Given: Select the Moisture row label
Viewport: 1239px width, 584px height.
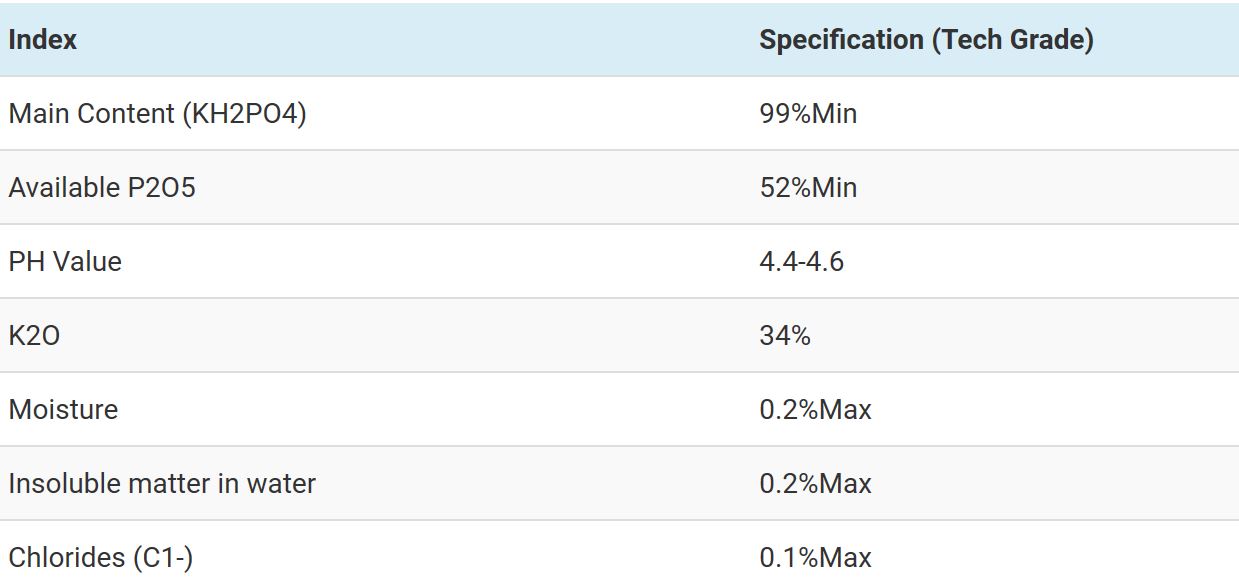Looking at the screenshot, I should [x=63, y=410].
